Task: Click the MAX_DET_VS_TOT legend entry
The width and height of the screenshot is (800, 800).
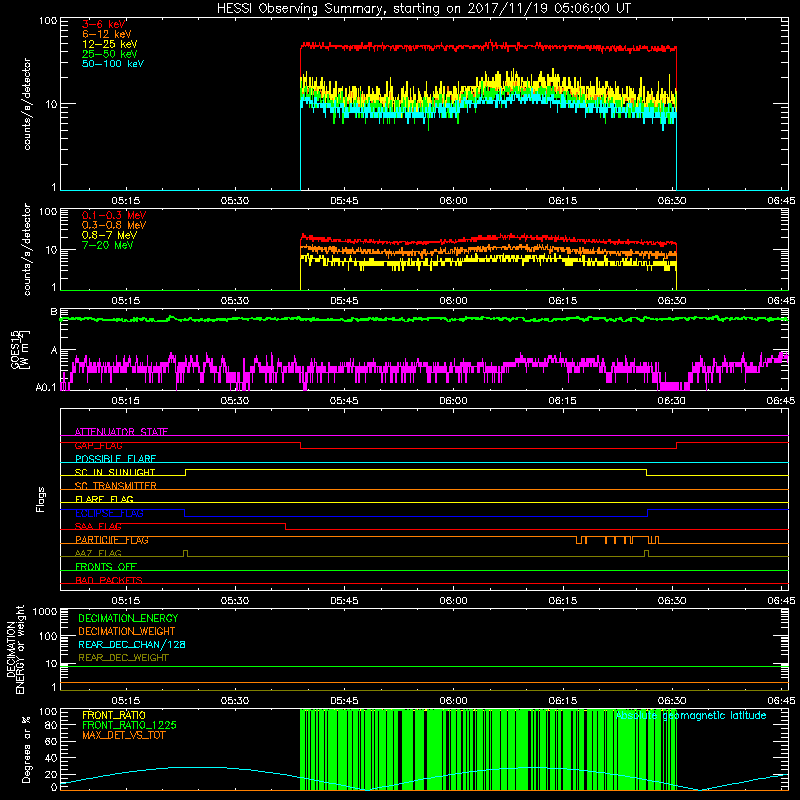Action: [x=123, y=735]
